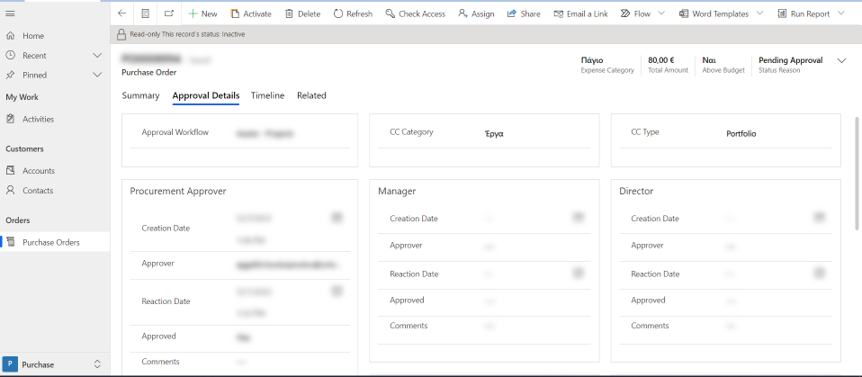Click the Share button label
Screen dimensions: 862x377
[x=531, y=14]
